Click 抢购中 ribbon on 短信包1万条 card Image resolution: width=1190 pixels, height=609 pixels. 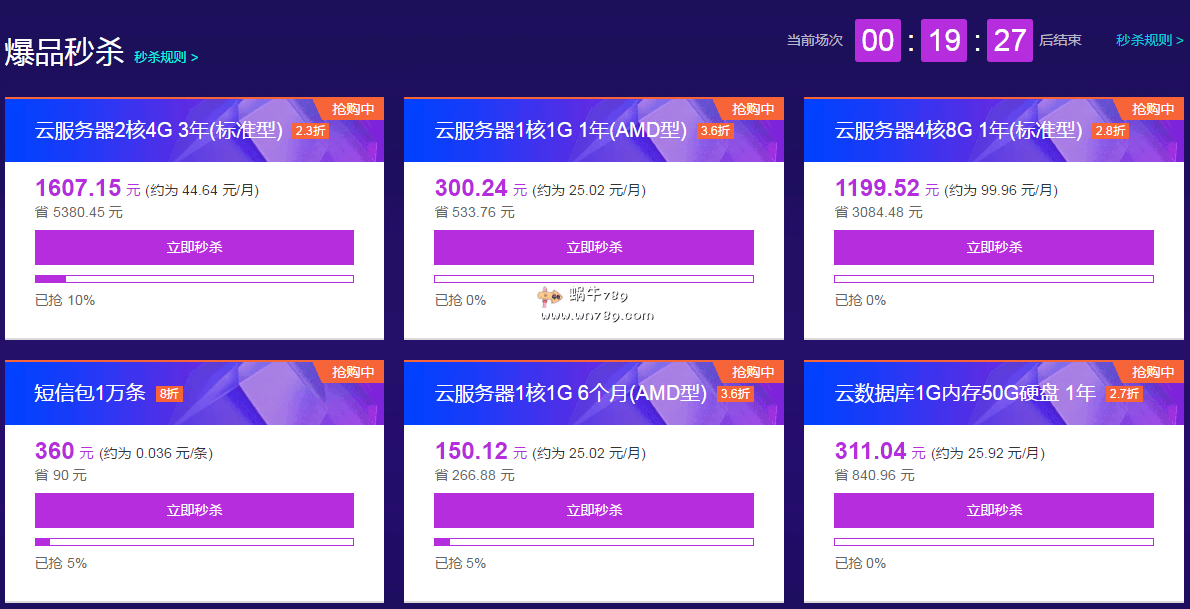(353, 372)
